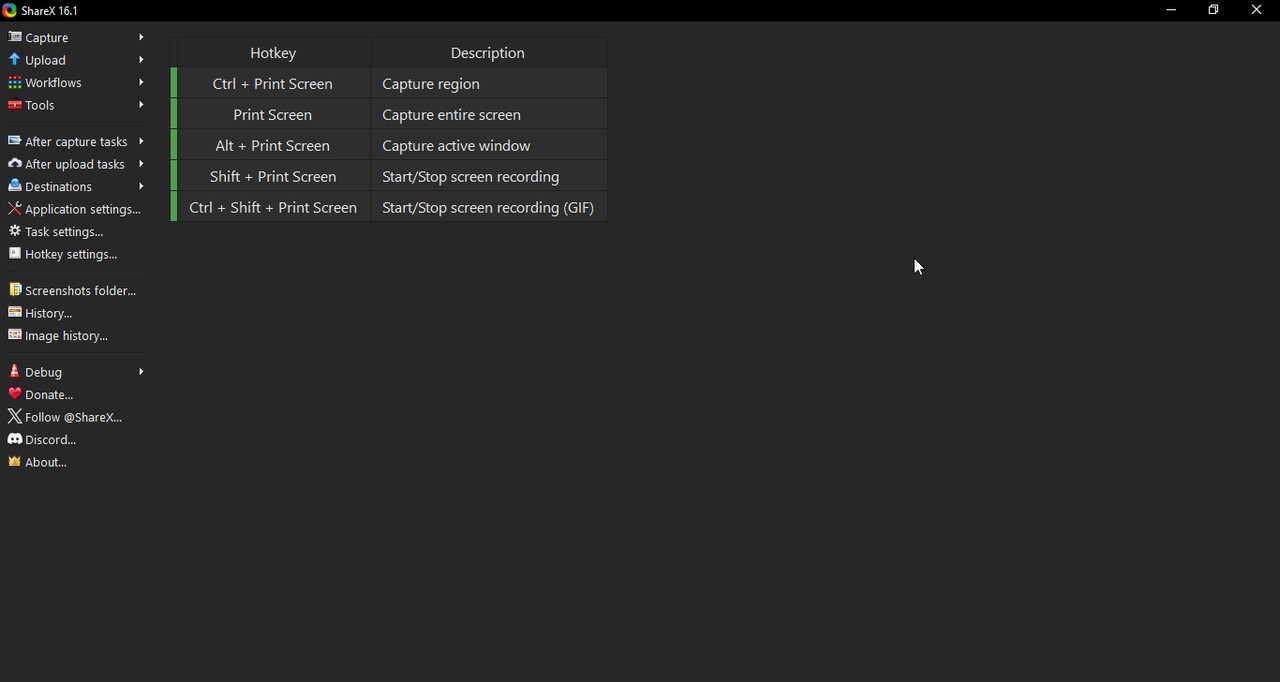Expand the After upload tasks arrow
This screenshot has height=682, width=1280.
(x=141, y=164)
